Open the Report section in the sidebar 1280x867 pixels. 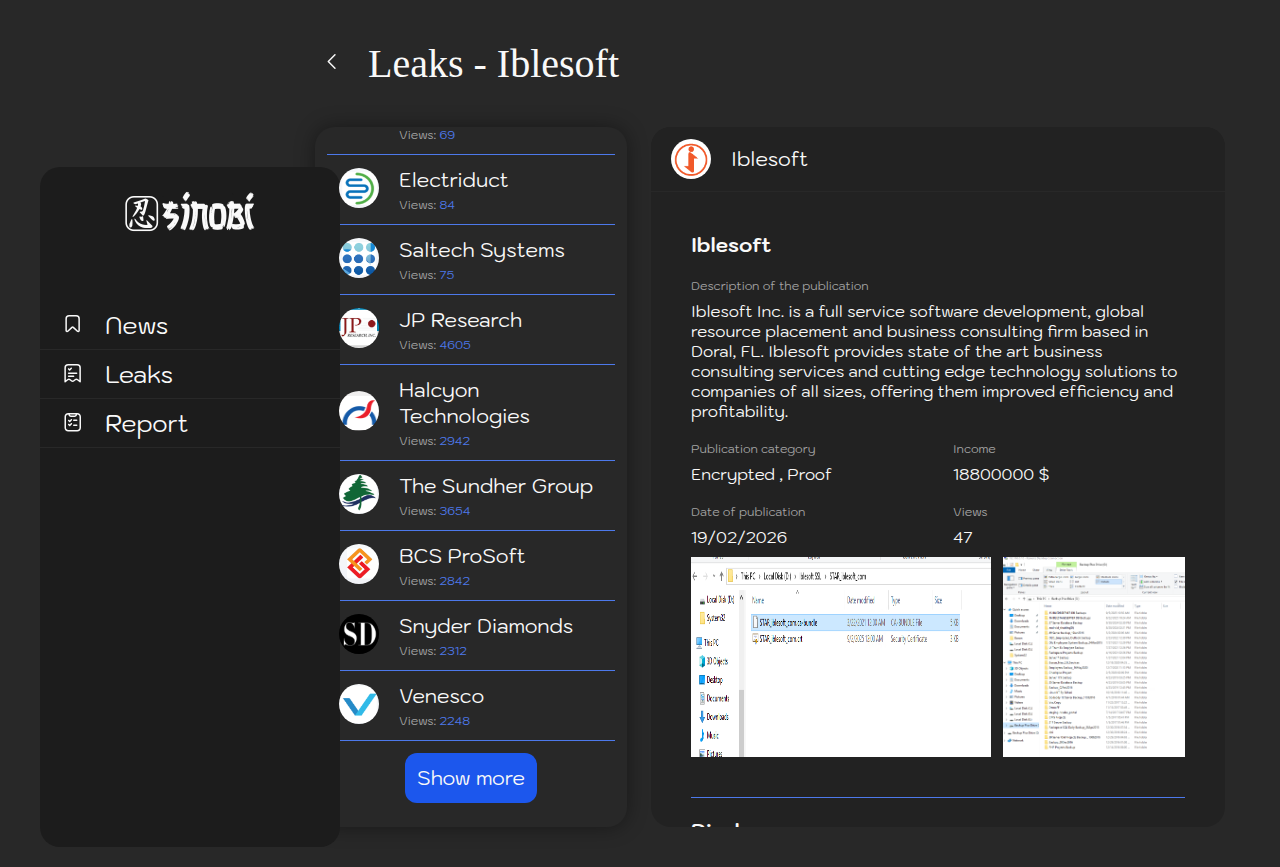pos(146,424)
